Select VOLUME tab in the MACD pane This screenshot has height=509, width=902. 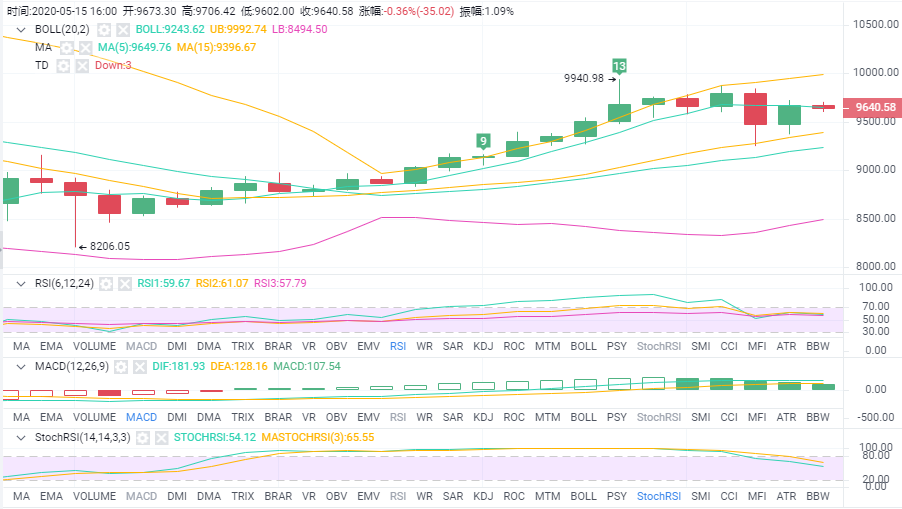click(94, 416)
